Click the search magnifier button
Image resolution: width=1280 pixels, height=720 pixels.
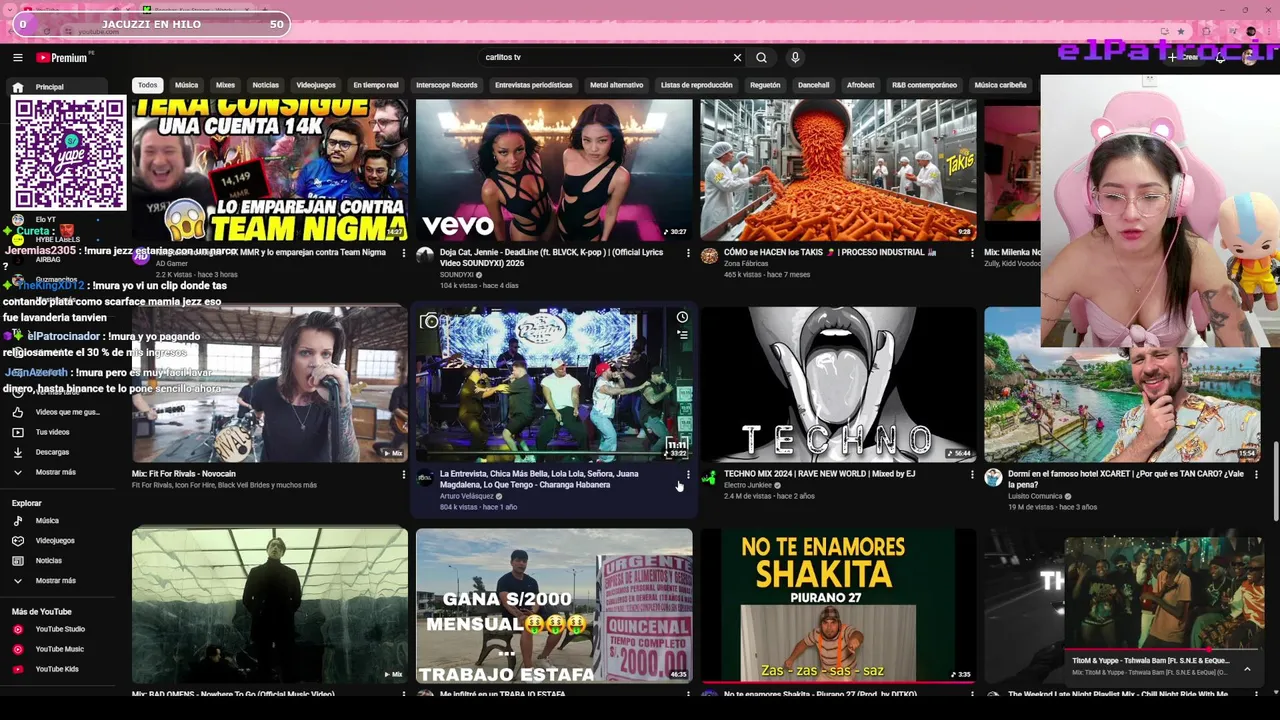click(761, 58)
